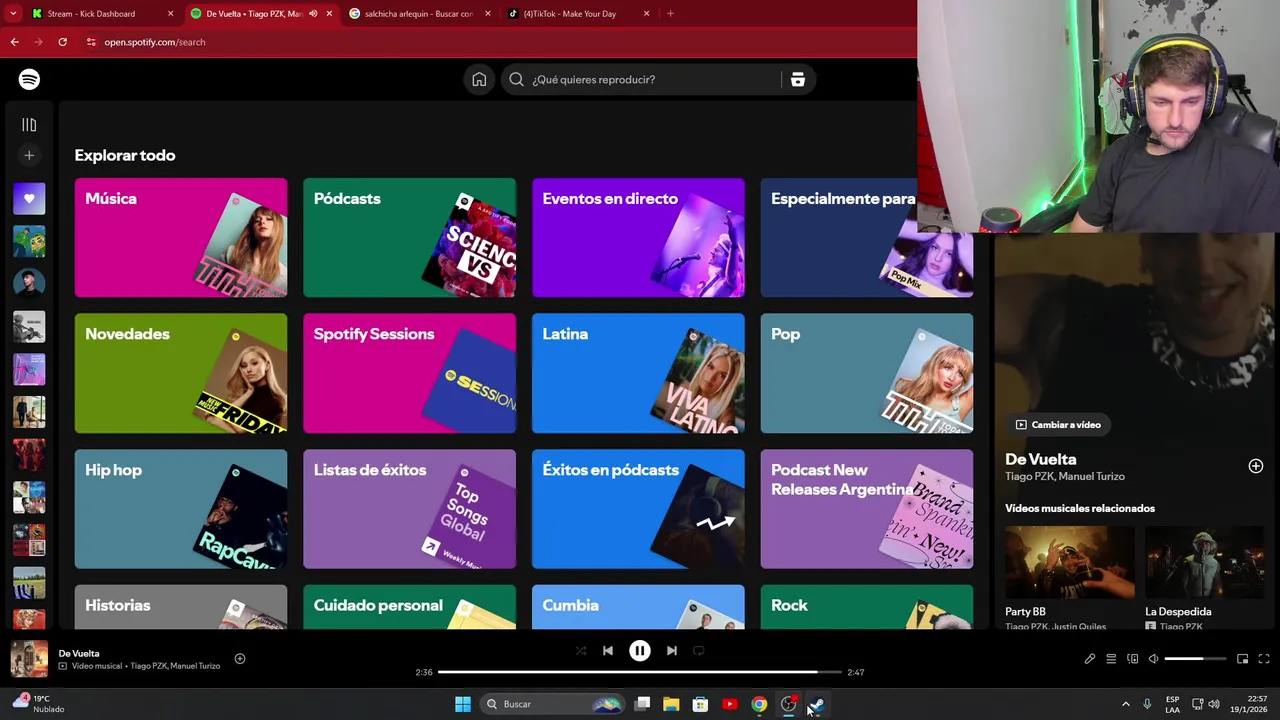Viewport: 1280px width, 720px height.
Task: Skip to previous track
Action: click(608, 651)
